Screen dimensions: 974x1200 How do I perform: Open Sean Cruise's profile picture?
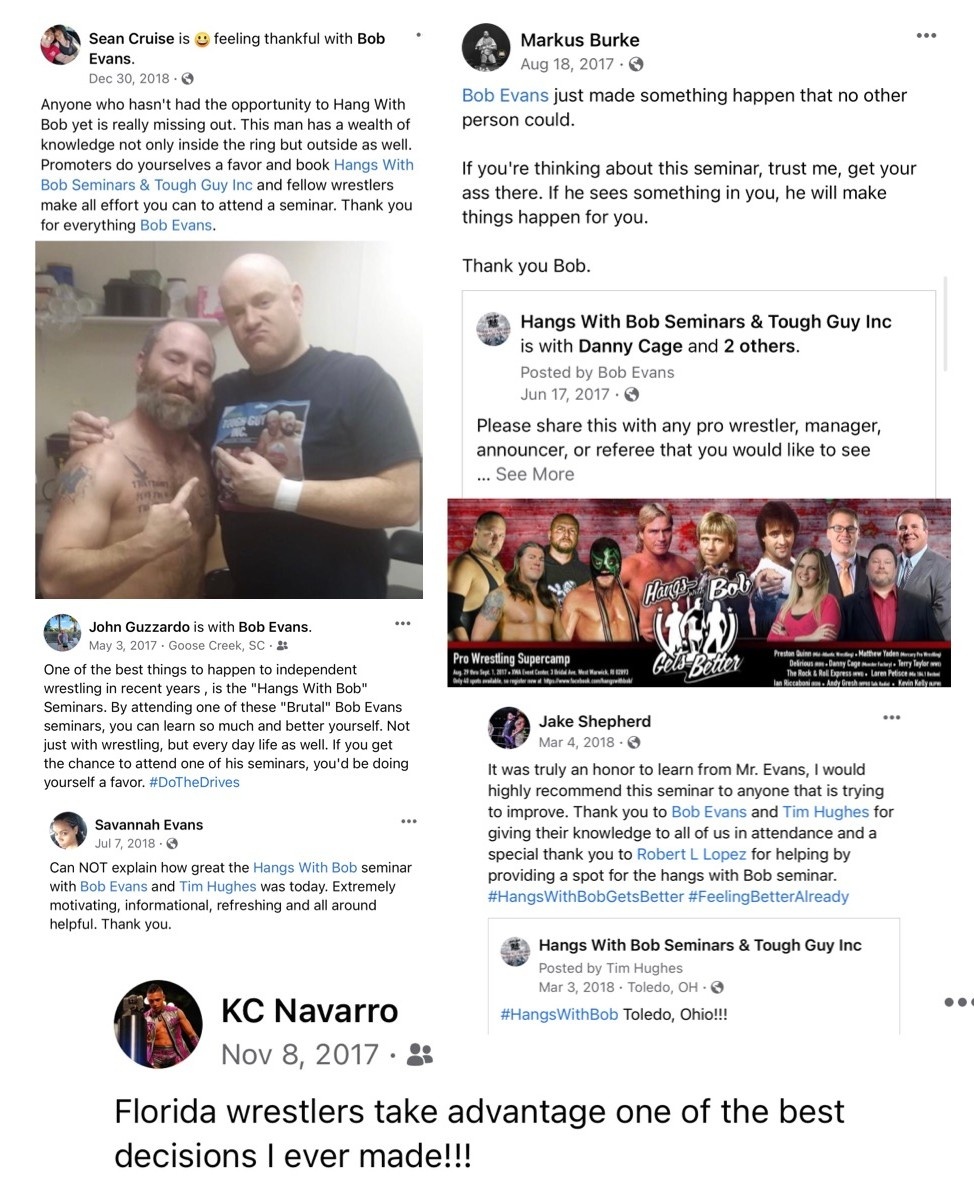60,45
